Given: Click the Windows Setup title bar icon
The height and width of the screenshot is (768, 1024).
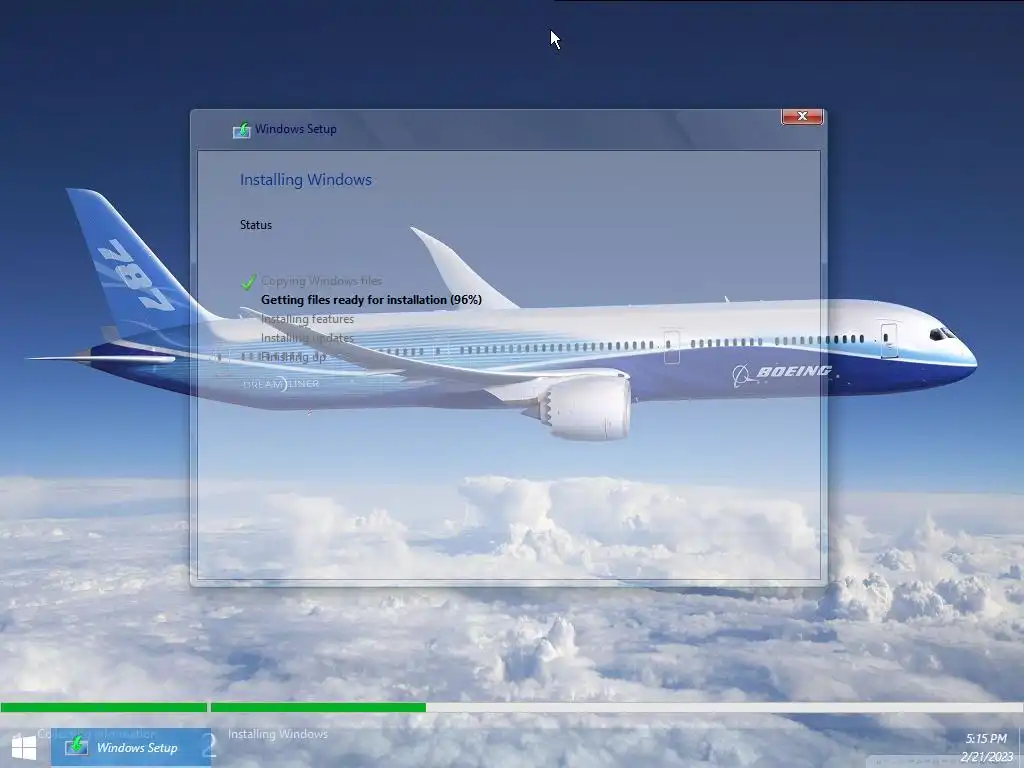Looking at the screenshot, I should point(242,130).
